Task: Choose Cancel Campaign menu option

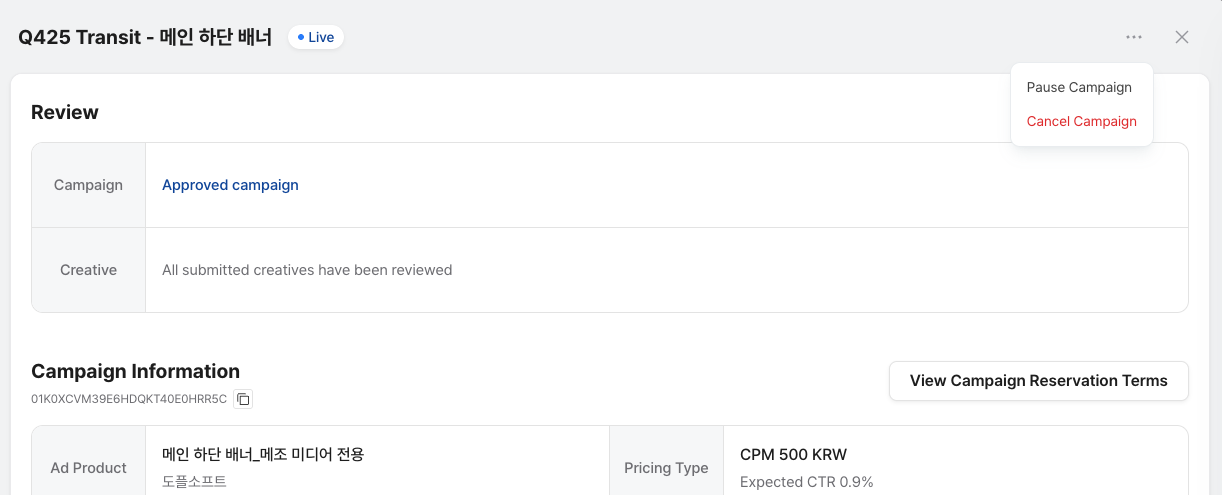Action: tap(1081, 121)
